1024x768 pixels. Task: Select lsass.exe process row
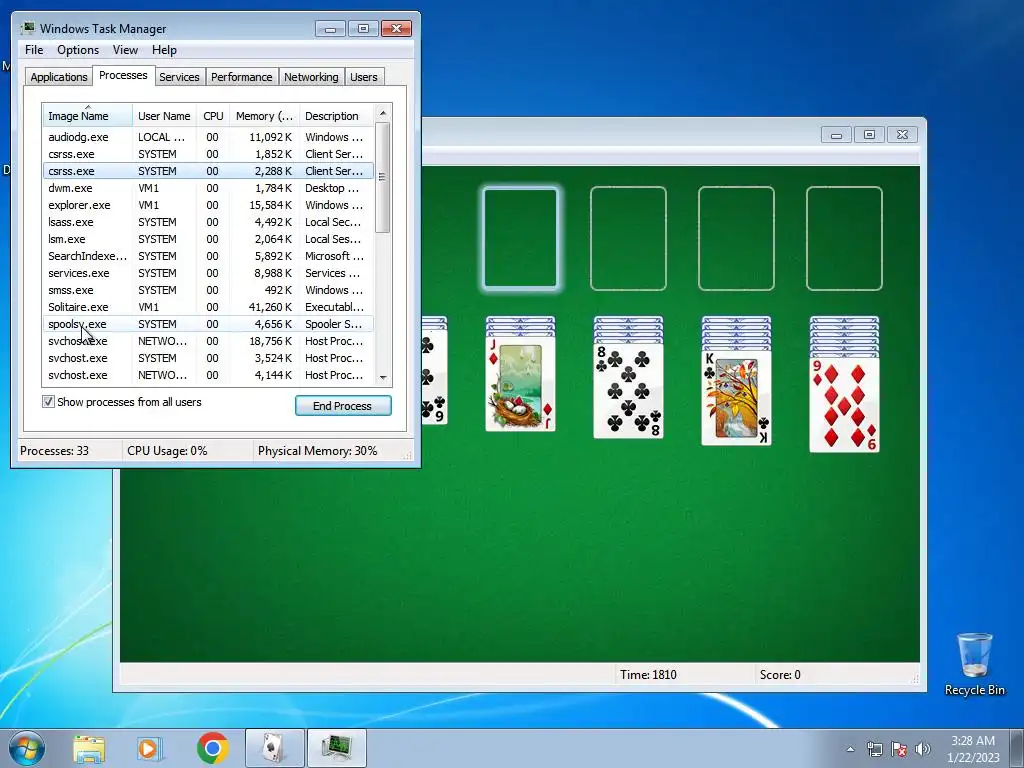208,222
